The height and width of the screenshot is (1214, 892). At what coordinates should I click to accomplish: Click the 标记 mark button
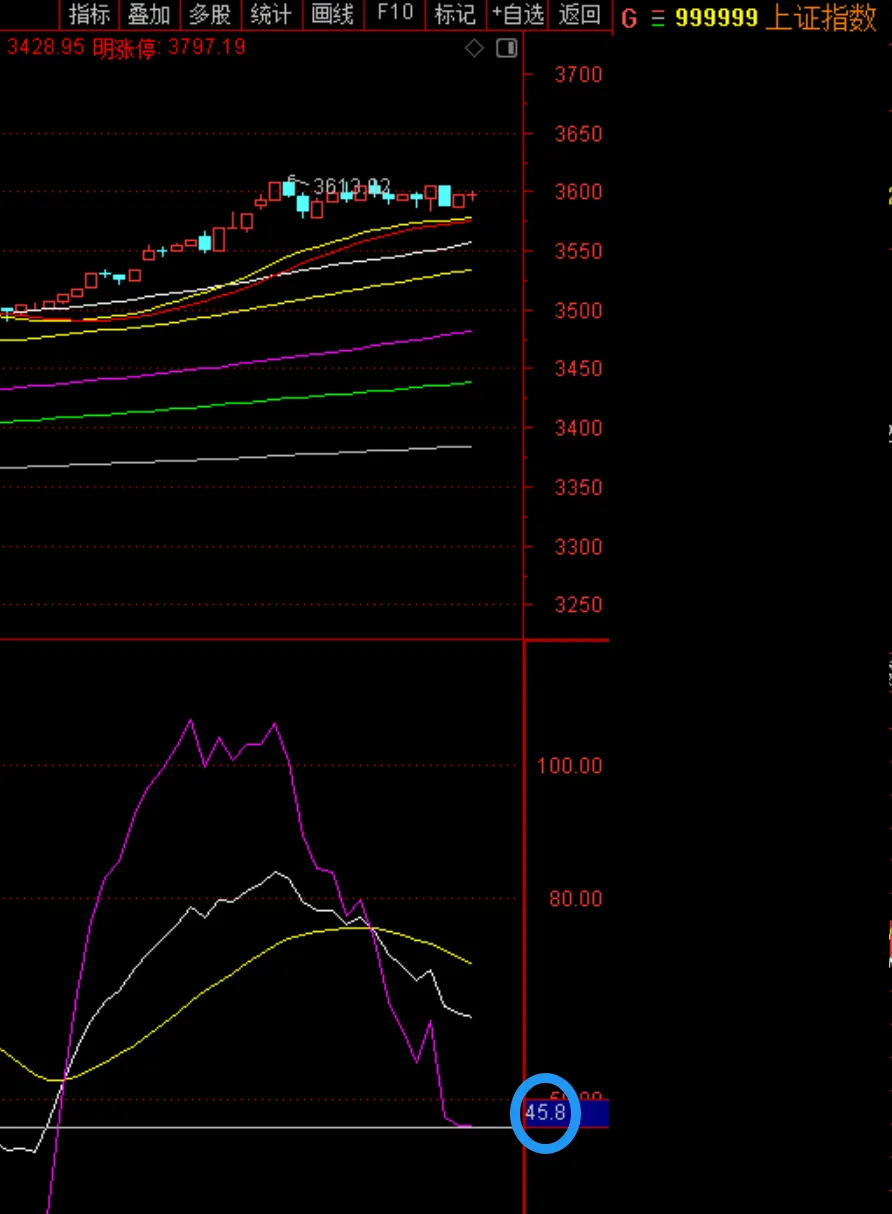[455, 14]
